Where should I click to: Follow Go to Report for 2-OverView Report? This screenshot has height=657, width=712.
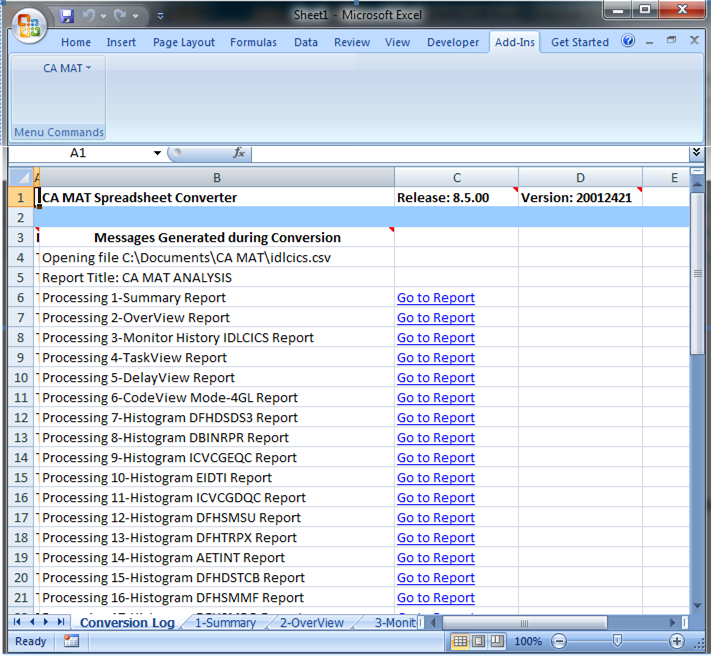coord(436,318)
